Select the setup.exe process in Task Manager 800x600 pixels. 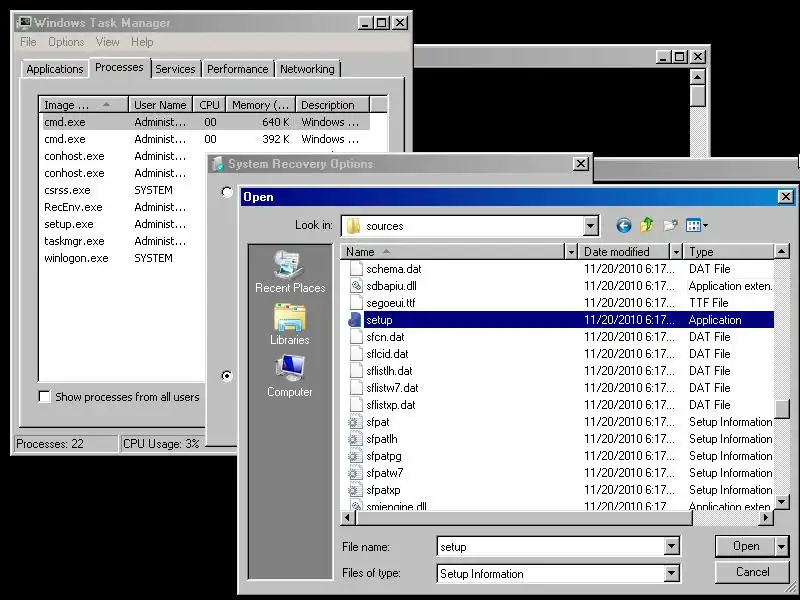123,224
